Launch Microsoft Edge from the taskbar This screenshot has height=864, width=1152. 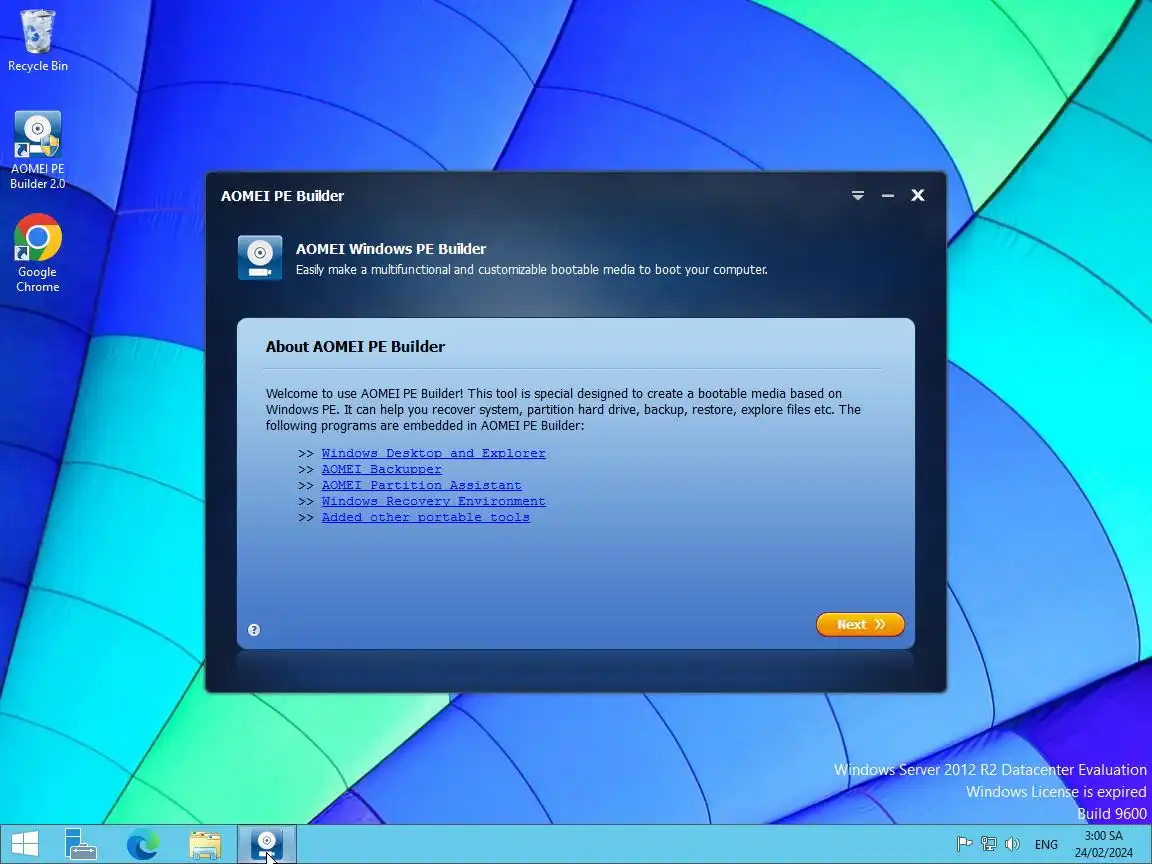tap(143, 844)
